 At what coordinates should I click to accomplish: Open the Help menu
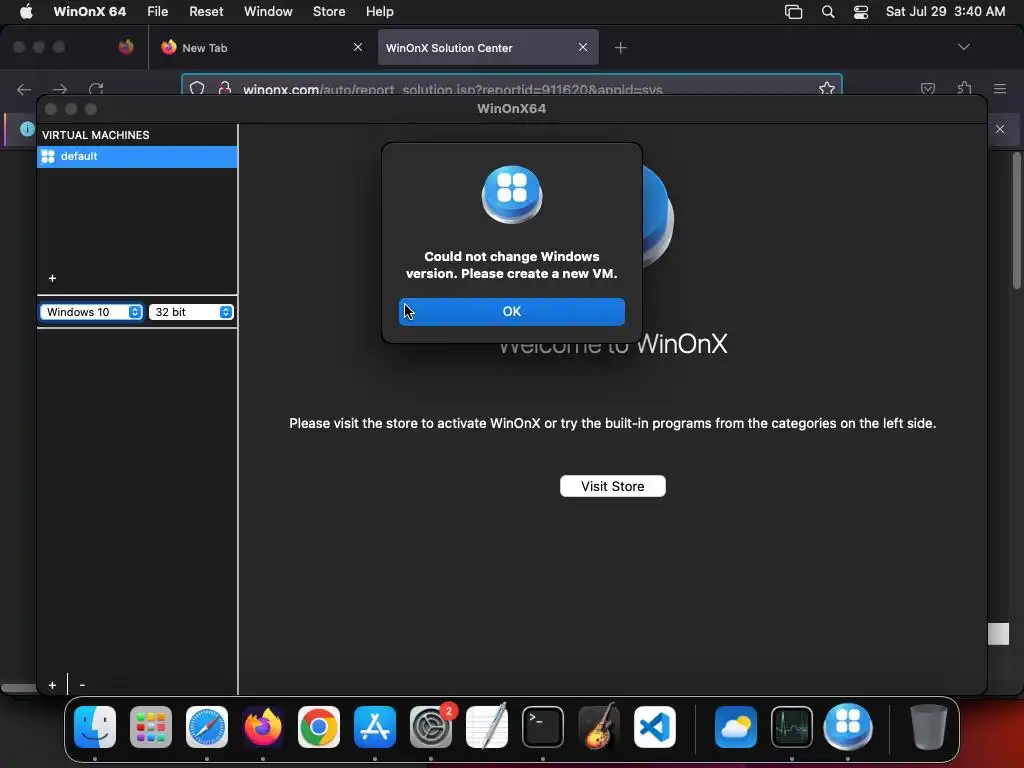tap(379, 12)
